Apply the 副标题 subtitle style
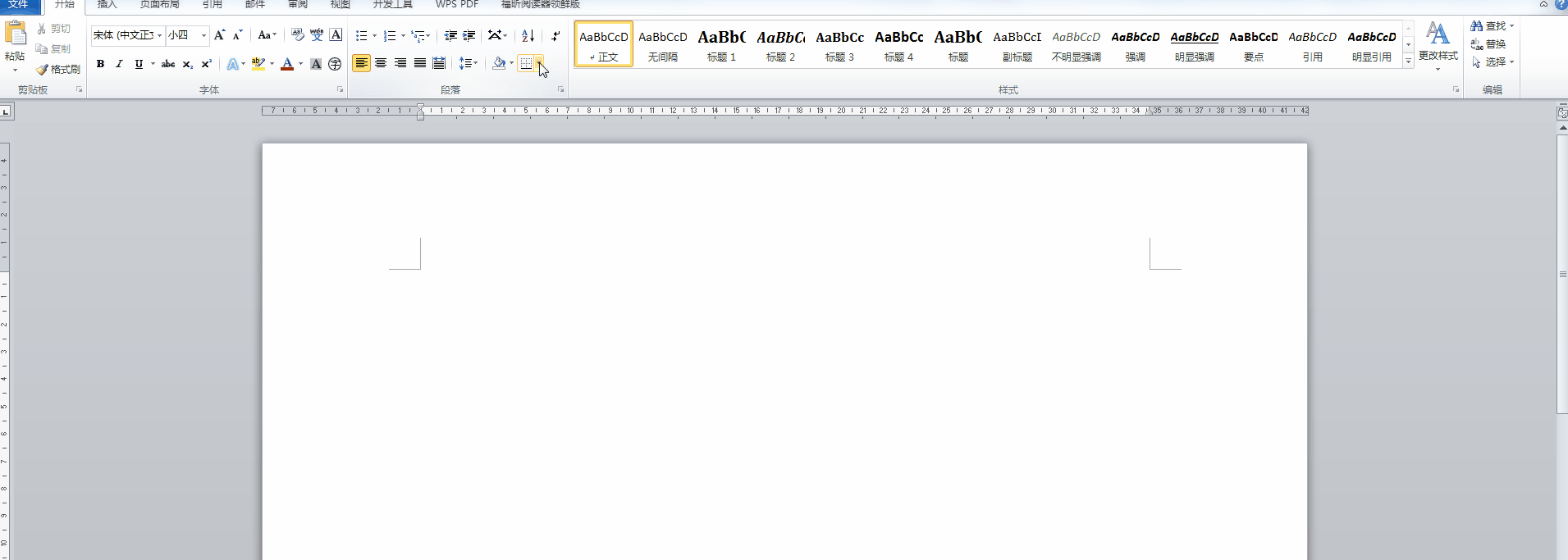This screenshot has height=560, width=1568. tap(1017, 44)
